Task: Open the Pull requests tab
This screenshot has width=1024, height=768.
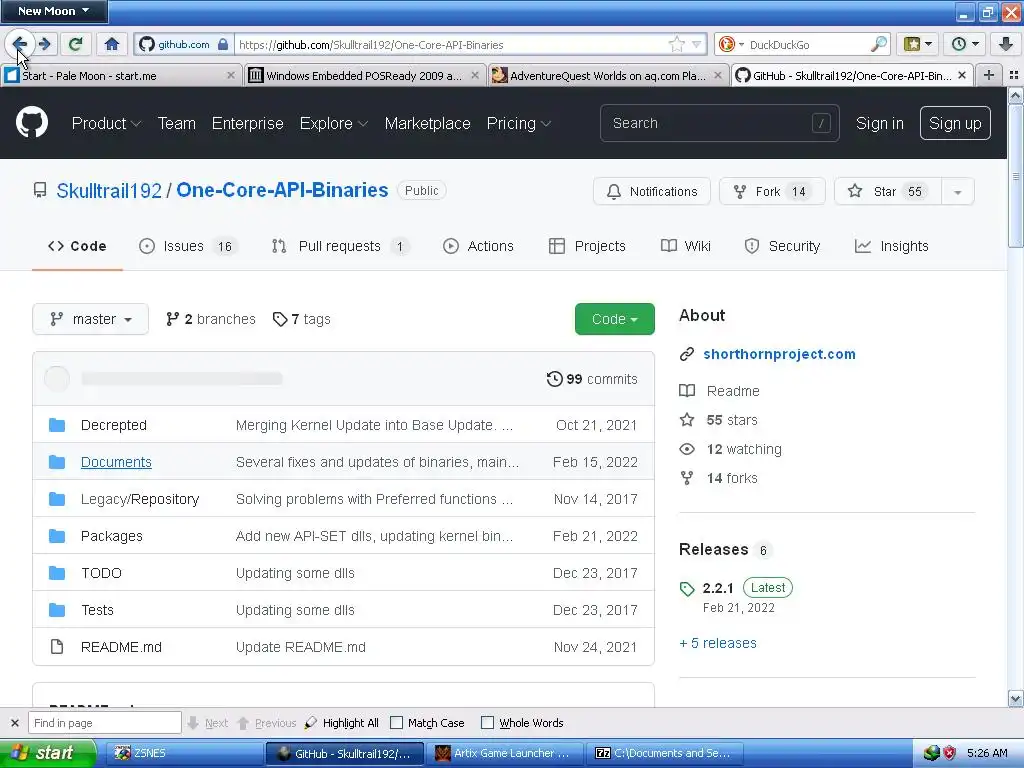Action: click(x=340, y=246)
